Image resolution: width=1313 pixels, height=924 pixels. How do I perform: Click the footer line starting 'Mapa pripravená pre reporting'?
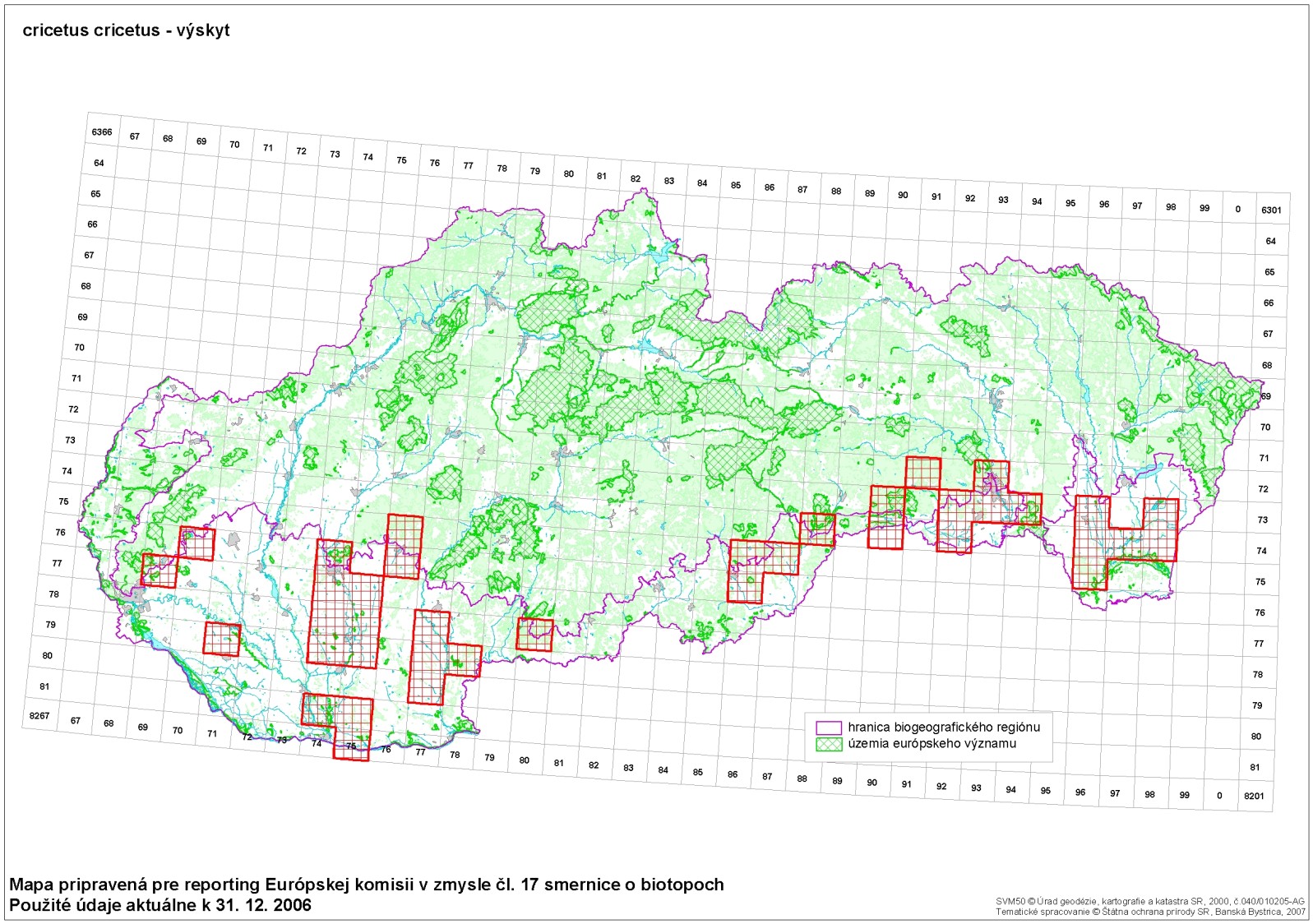367,885
